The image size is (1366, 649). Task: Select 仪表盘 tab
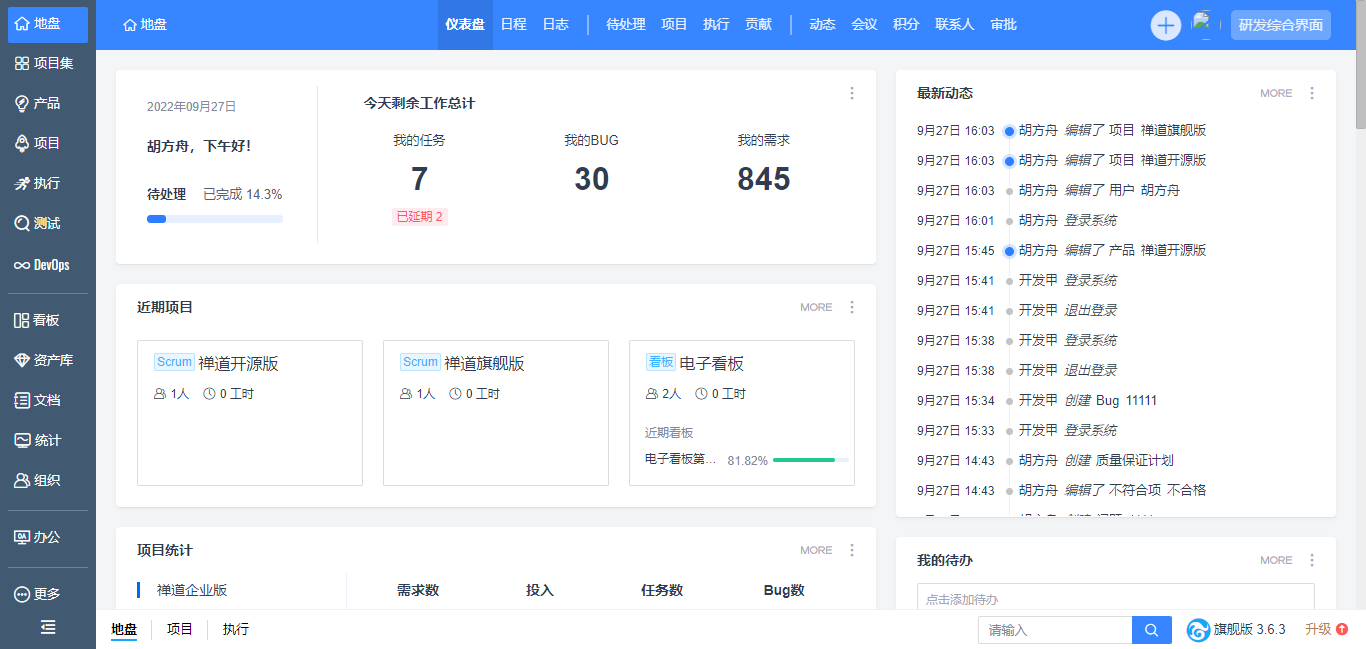click(x=465, y=25)
